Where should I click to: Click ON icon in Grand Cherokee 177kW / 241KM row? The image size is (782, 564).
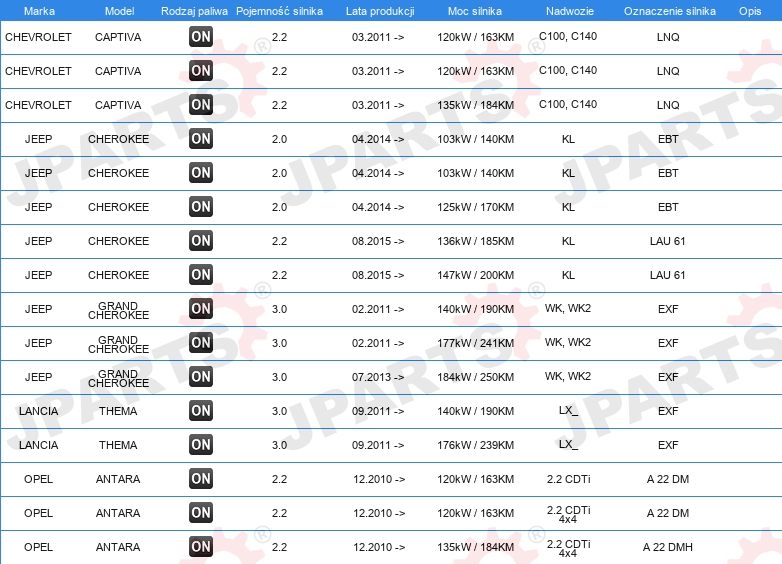pyautogui.click(x=201, y=343)
